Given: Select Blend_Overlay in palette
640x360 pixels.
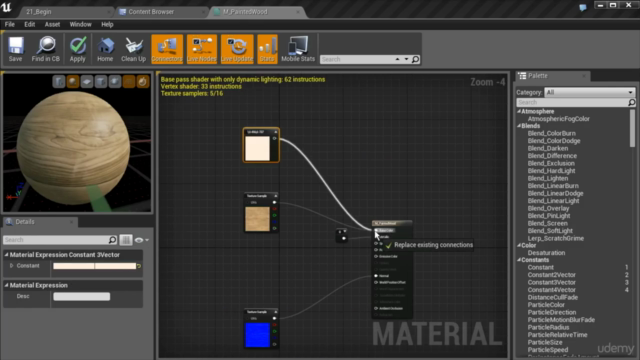Looking at the screenshot, I should (548, 208).
